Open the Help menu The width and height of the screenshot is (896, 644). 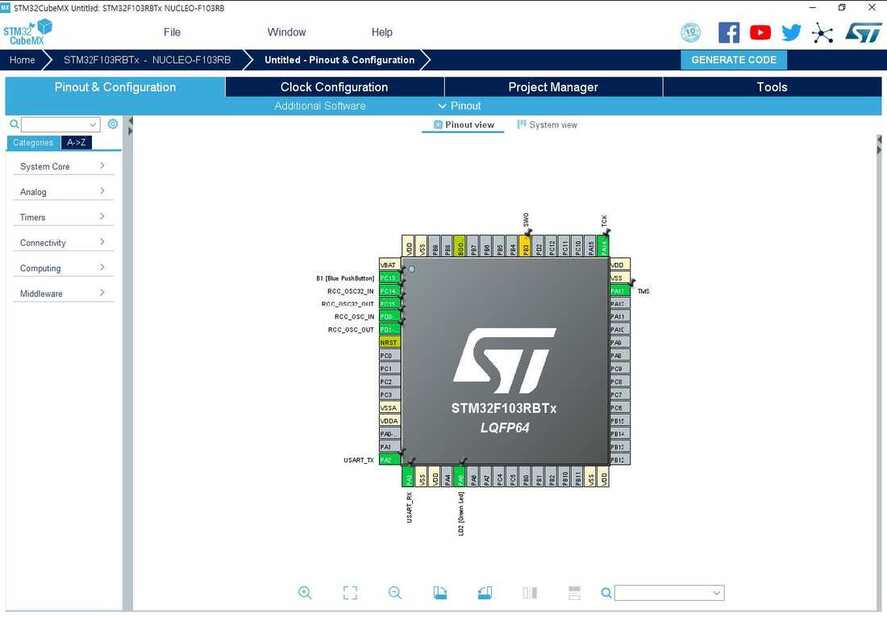382,33
